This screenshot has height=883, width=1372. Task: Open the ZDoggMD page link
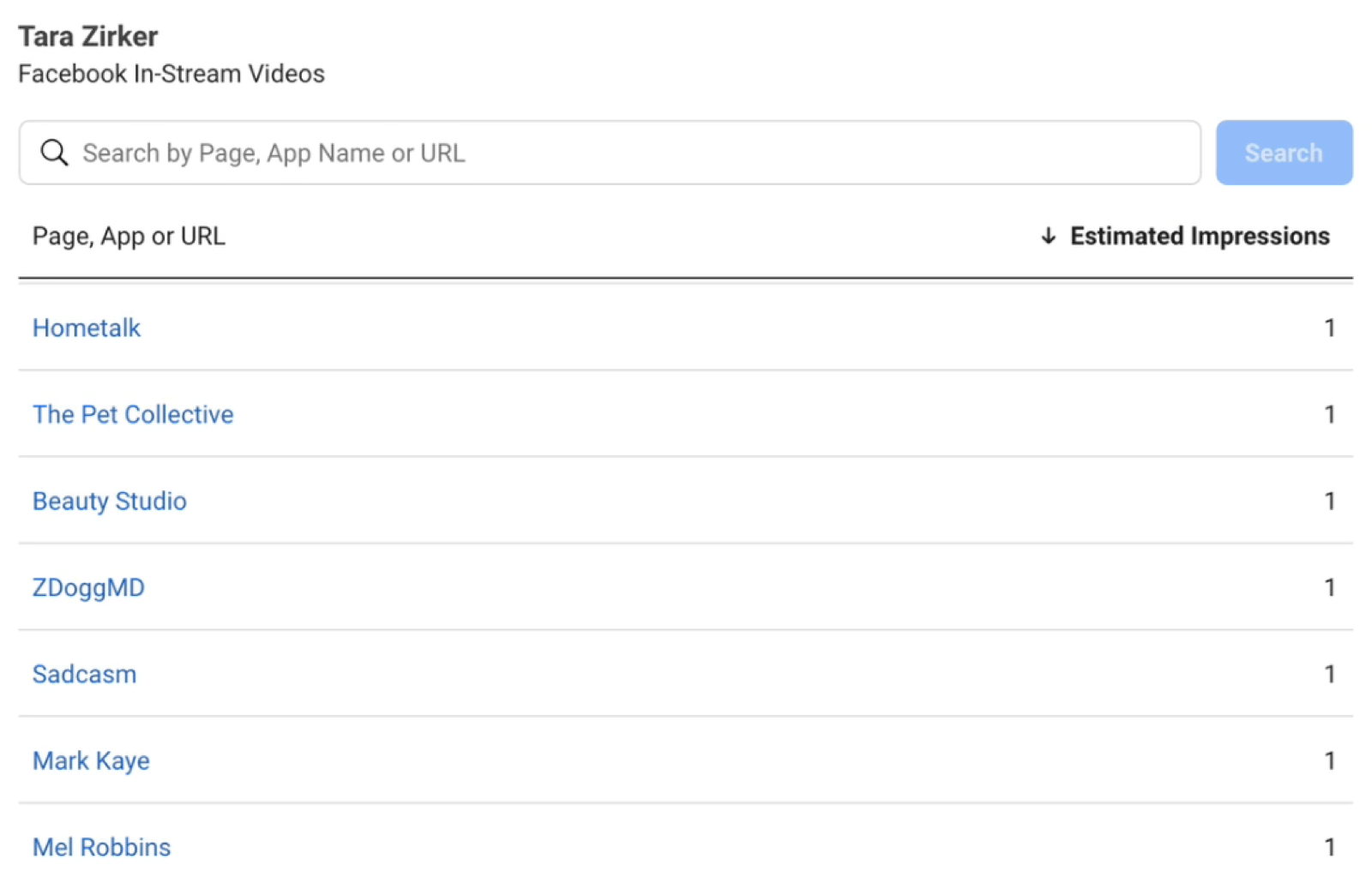click(x=88, y=588)
